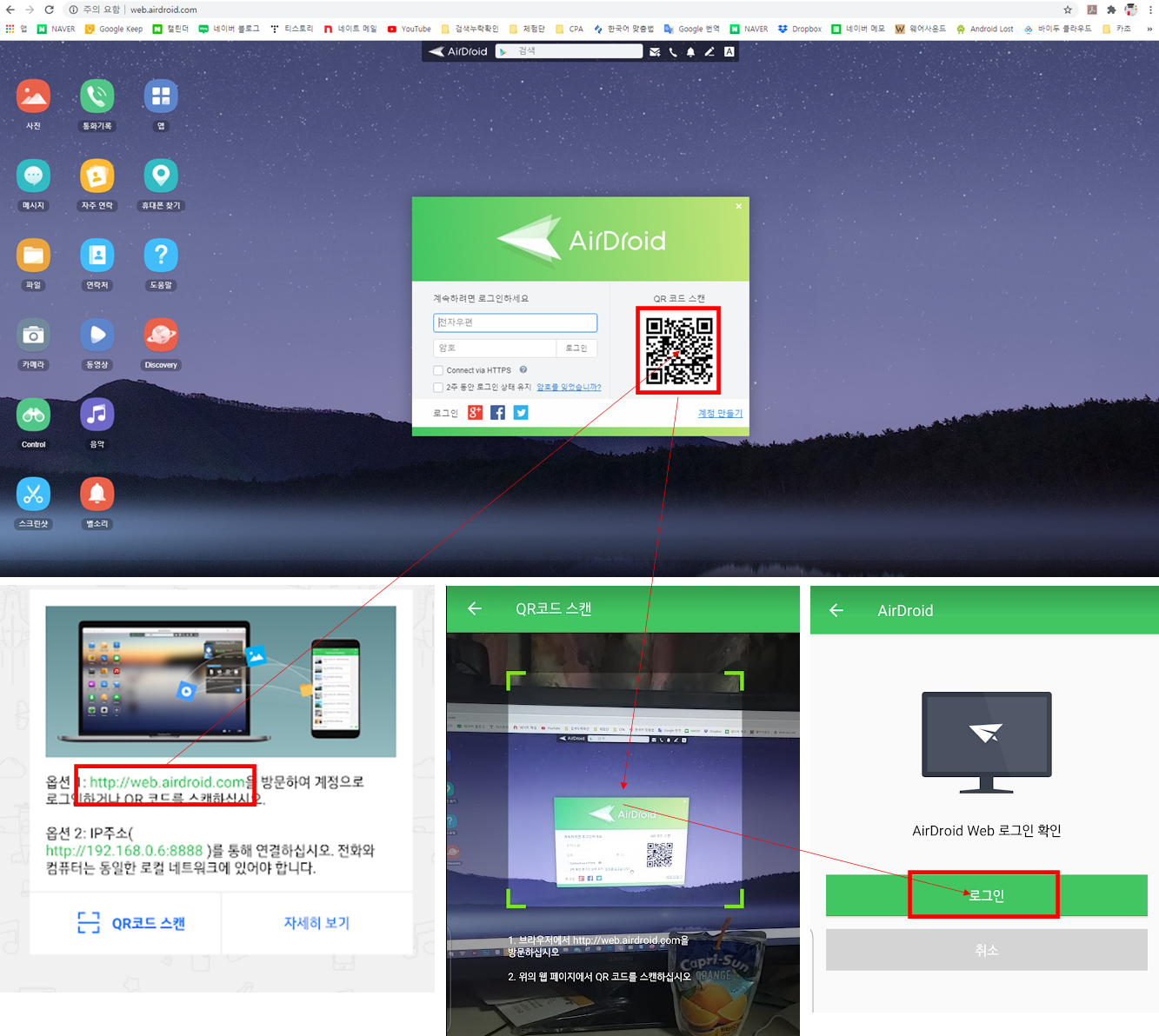Open the Android Lost bookmark
Image resolution: width=1159 pixels, height=1036 pixels.
click(985, 29)
